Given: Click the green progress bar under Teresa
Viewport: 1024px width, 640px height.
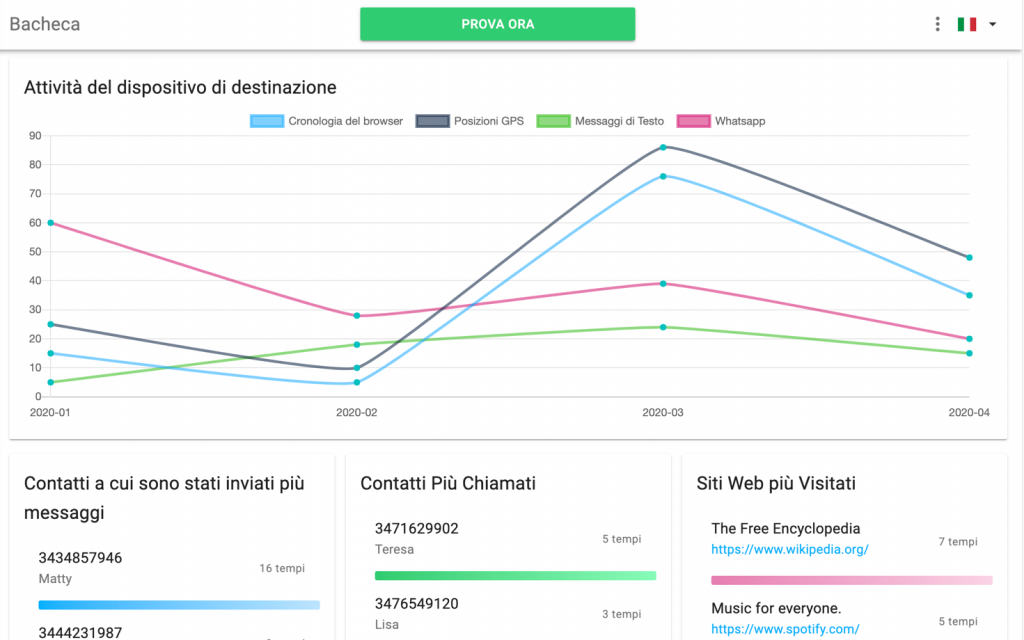Looking at the screenshot, I should (x=515, y=576).
